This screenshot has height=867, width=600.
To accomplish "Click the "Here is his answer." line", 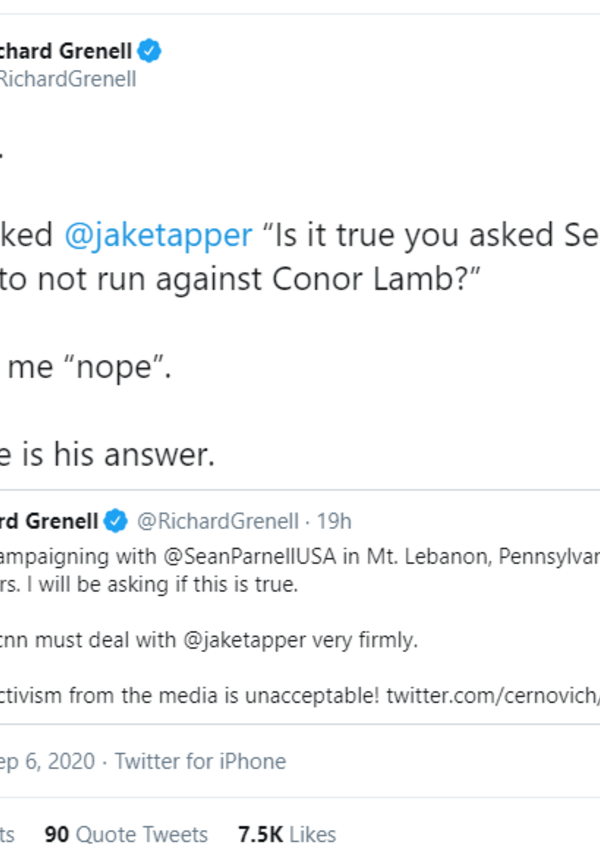I will point(110,456).
